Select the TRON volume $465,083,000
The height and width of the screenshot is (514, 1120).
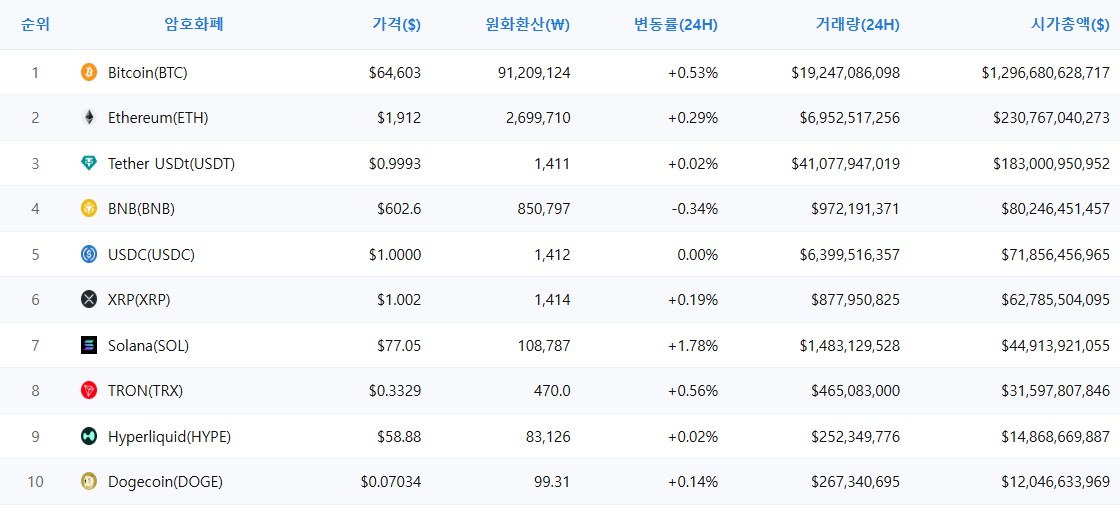pyautogui.click(x=856, y=391)
